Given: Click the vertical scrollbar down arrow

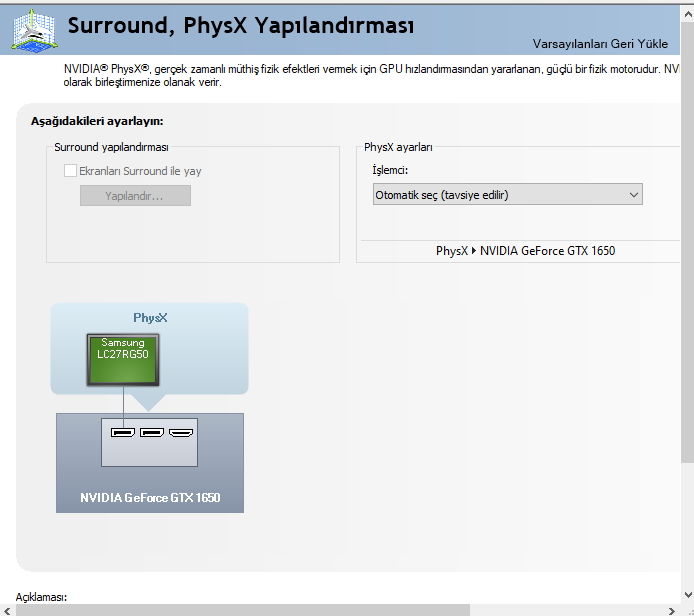Looking at the screenshot, I should (687, 595).
